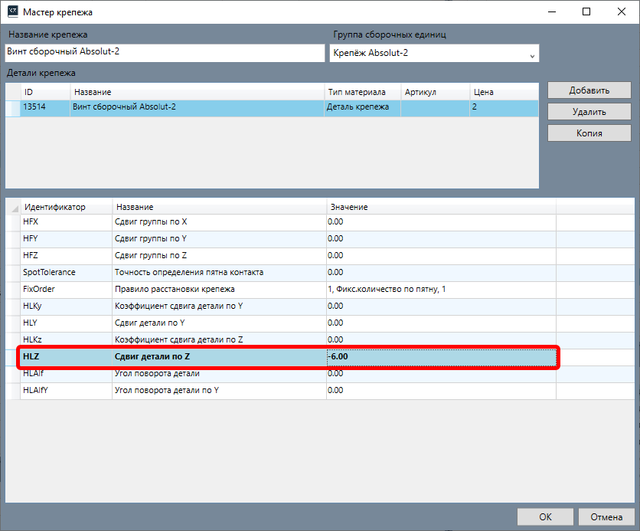Click the Цена cell with value 2
The image size is (640, 531).
[504, 107]
